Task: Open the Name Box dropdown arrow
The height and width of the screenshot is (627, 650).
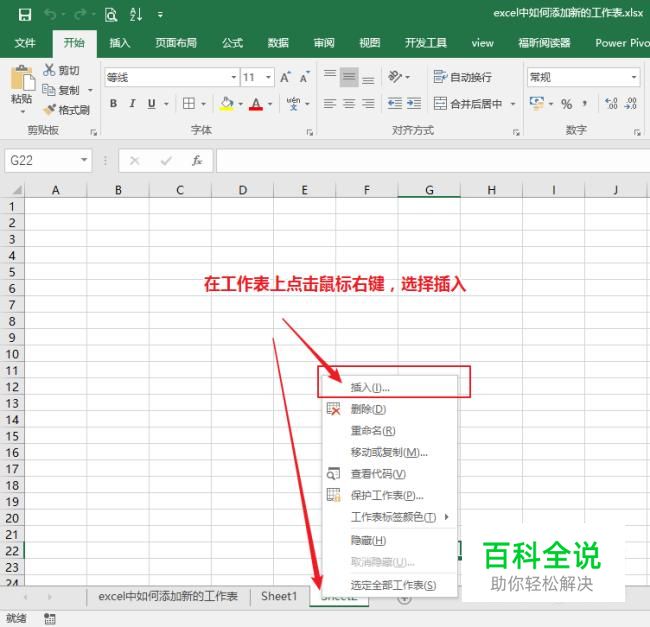Action: coord(84,160)
